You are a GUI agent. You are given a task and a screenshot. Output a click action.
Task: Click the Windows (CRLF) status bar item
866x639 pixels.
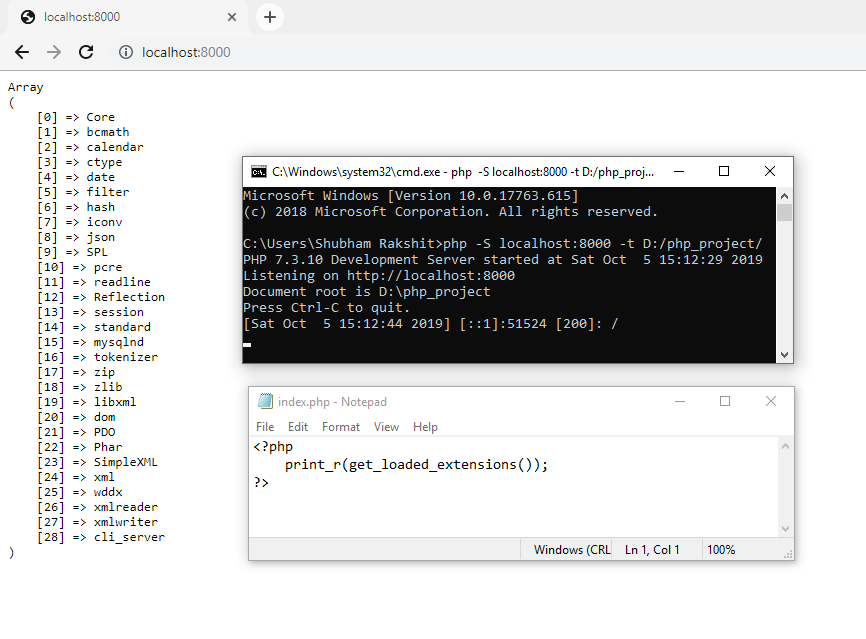570,549
